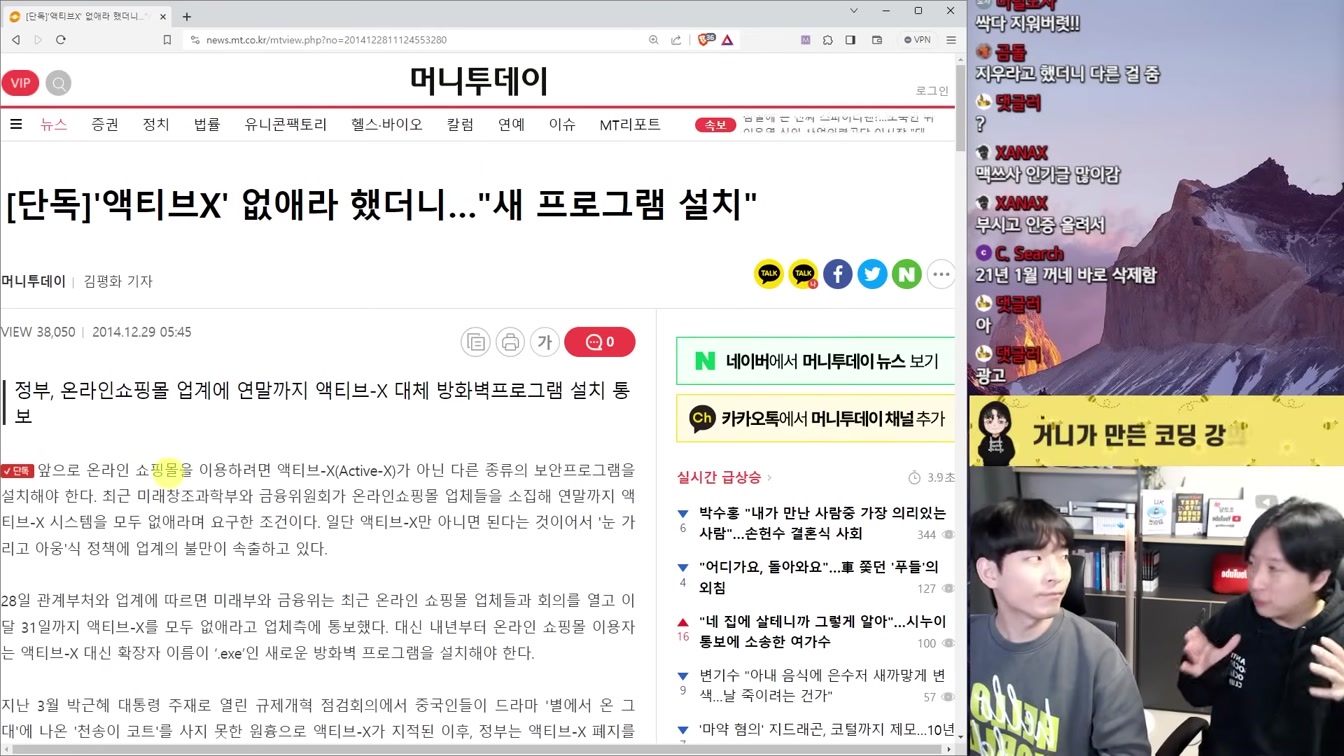
Task: Open the purple M extension icon
Action: [805, 40]
